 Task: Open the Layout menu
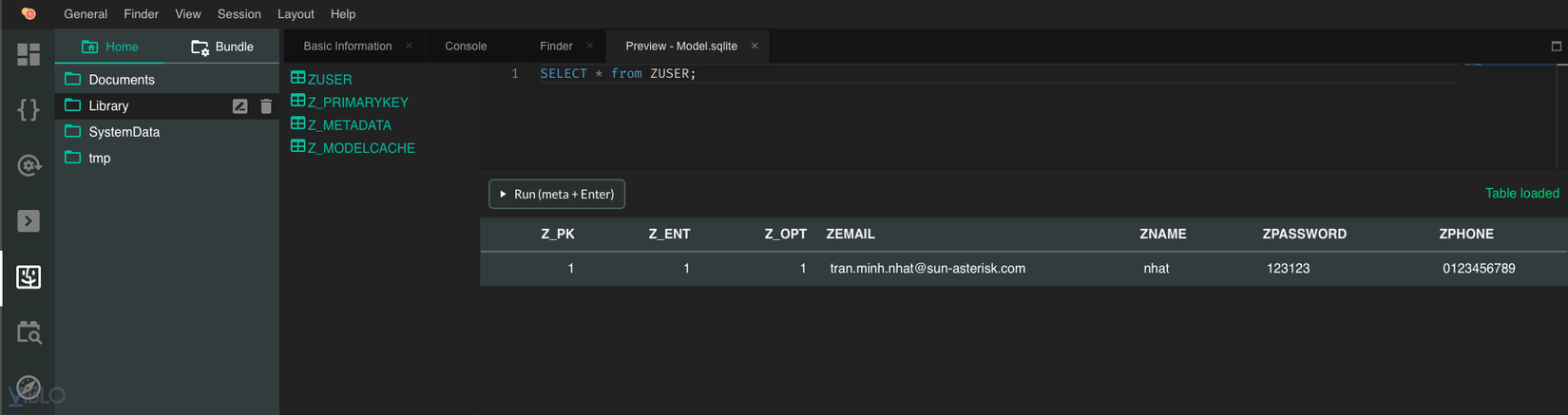point(296,14)
